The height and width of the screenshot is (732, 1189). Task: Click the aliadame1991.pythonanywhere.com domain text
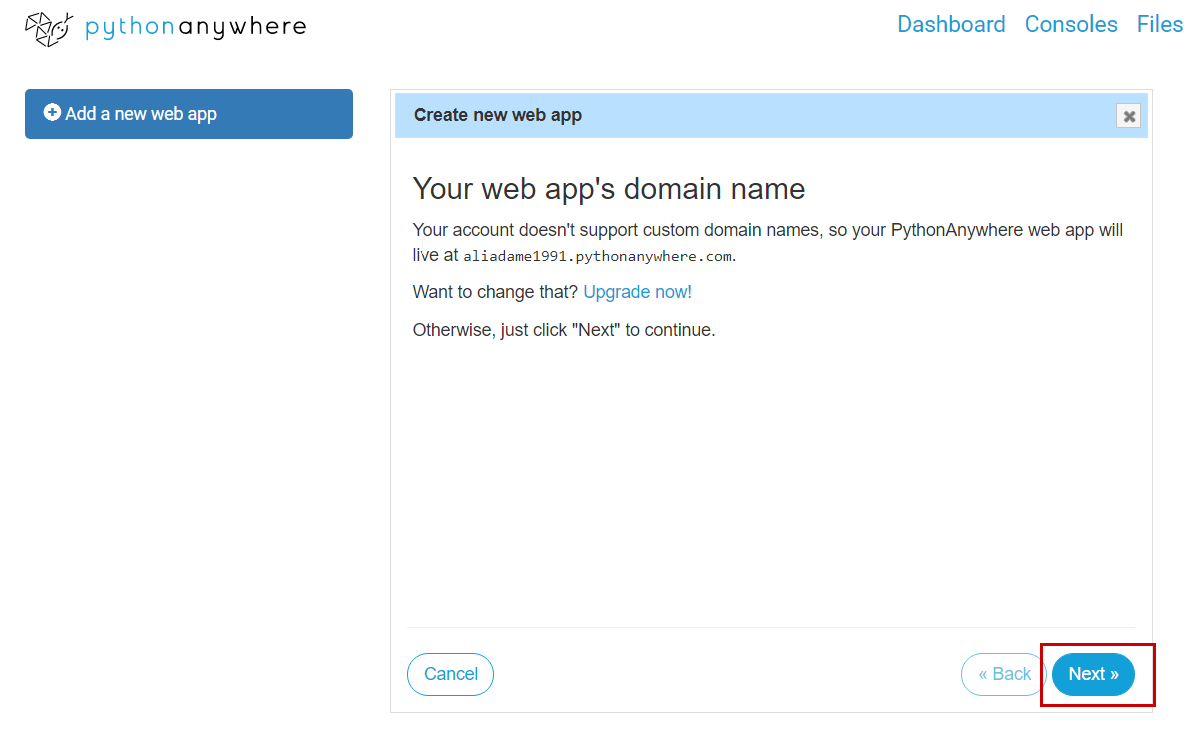click(x=598, y=256)
